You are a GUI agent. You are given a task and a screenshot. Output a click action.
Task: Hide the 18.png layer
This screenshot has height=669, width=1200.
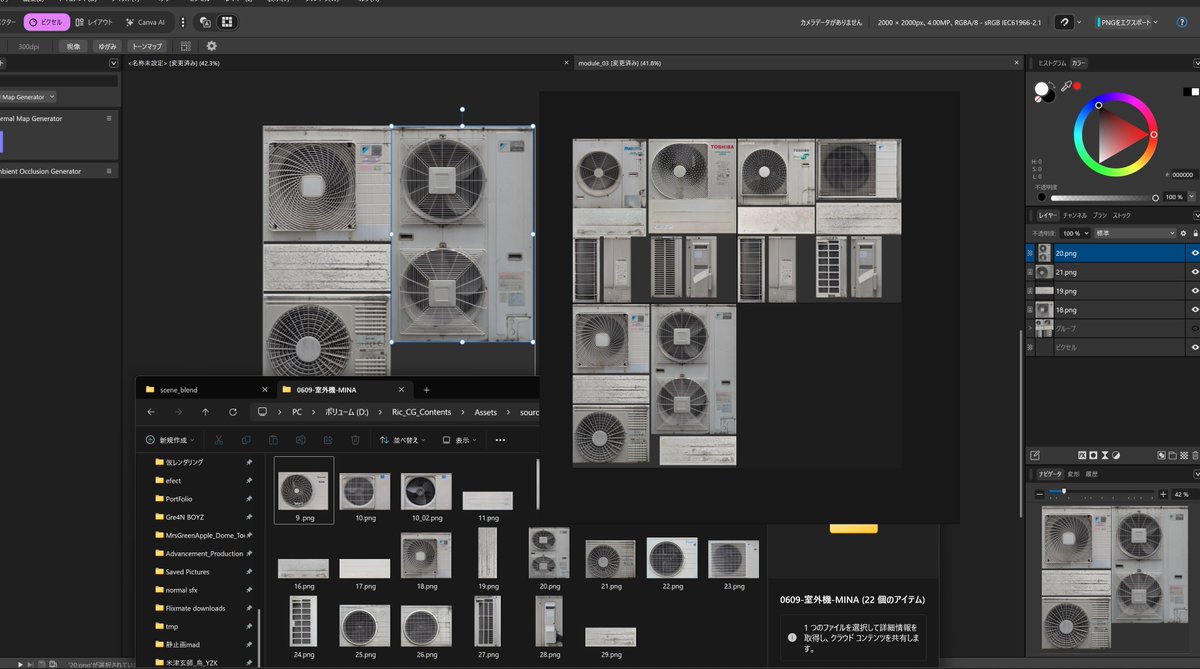(1194, 310)
